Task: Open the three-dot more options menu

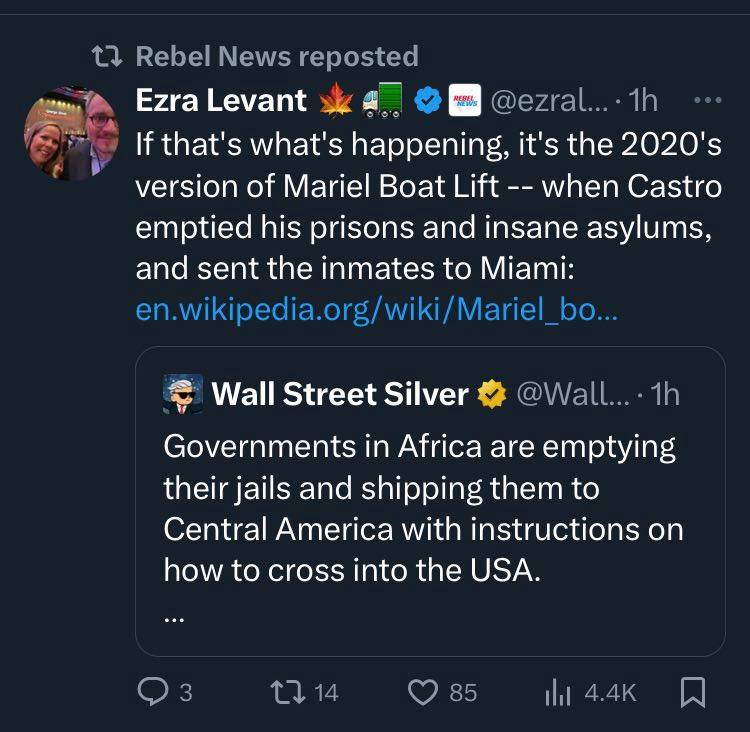Action: (x=707, y=100)
